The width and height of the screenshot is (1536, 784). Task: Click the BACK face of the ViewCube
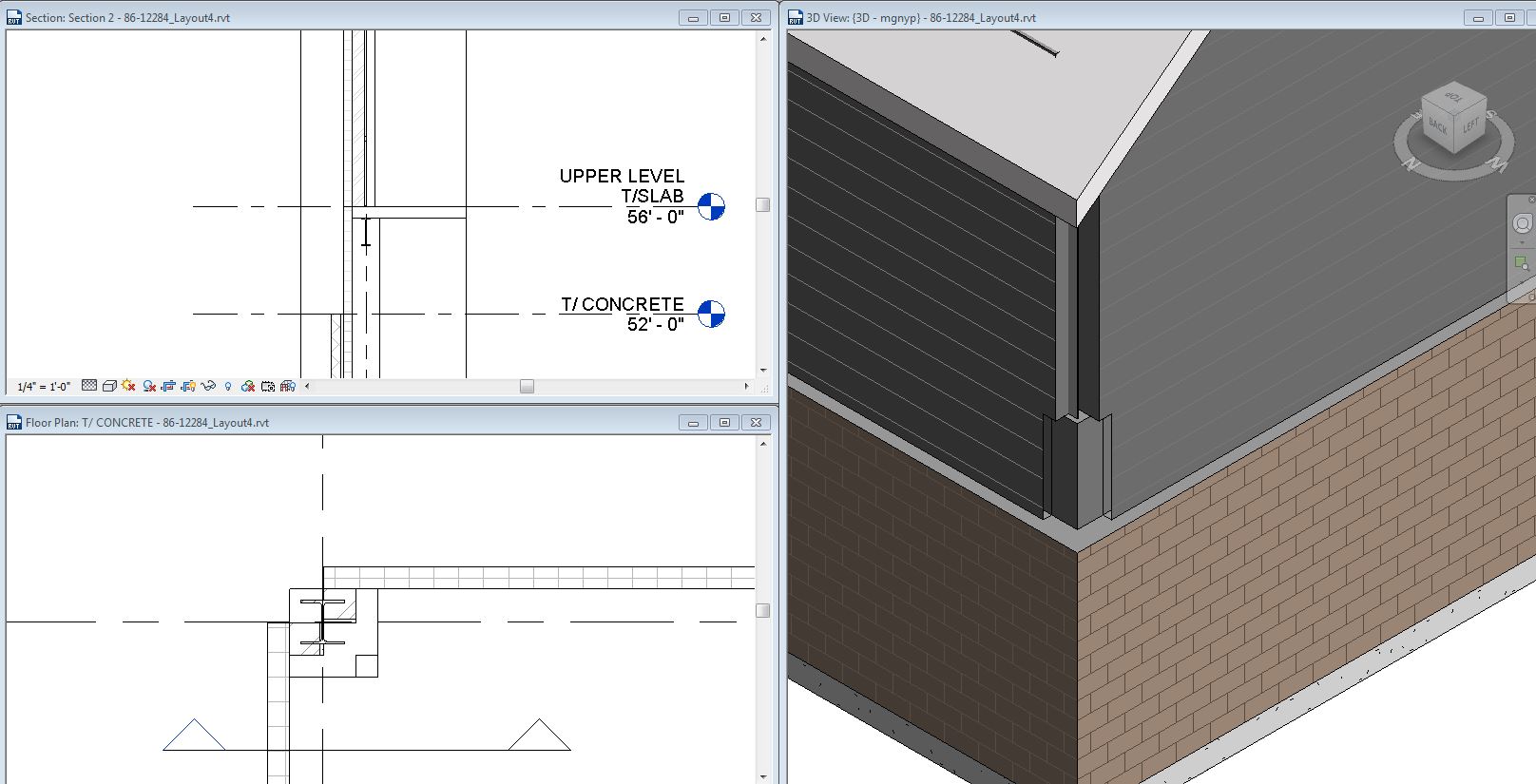pos(1437,126)
